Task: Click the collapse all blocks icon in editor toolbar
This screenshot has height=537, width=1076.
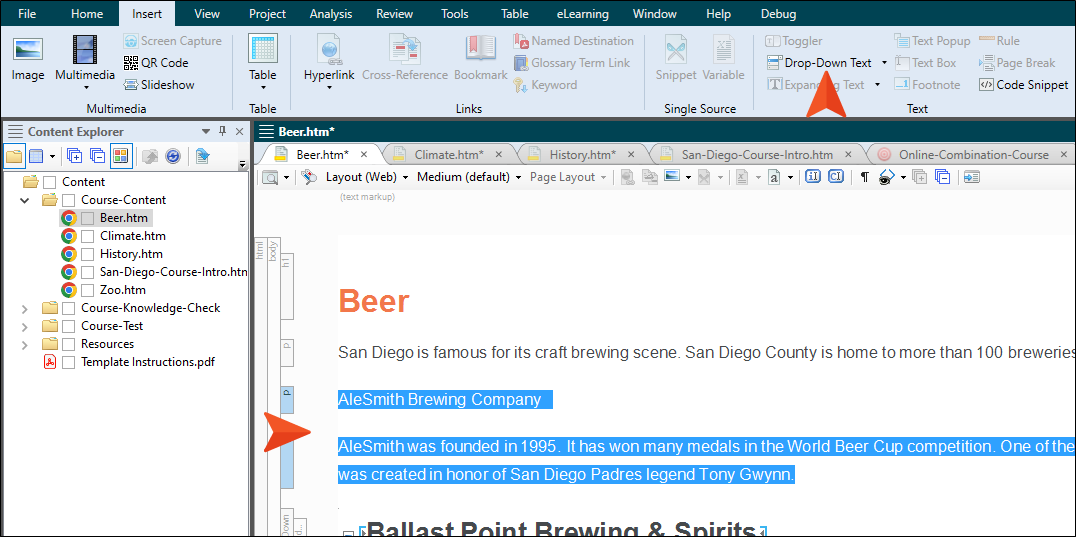Action: 943,177
